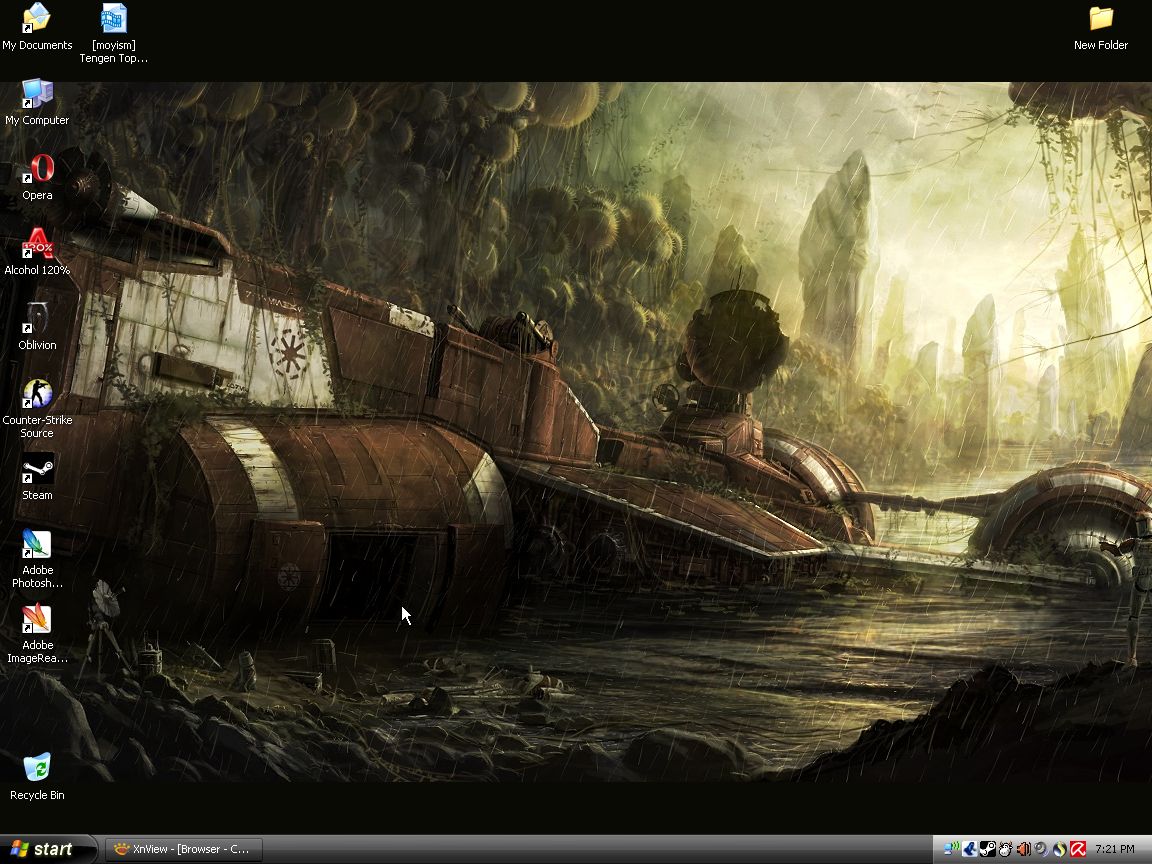Viewport: 1152px width, 864px height.
Task: Select the My Computer desktop icon
Action: click(x=37, y=102)
